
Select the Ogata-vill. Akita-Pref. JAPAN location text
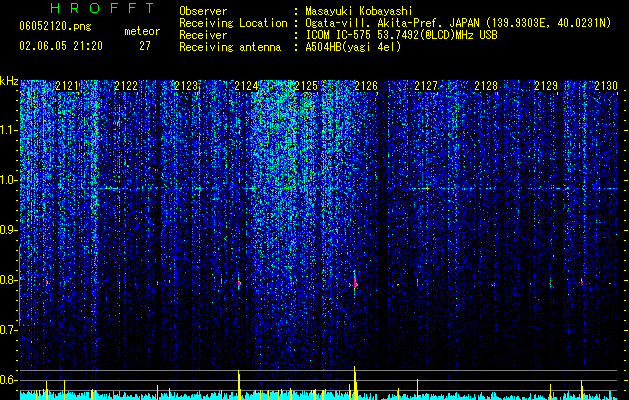click(458, 23)
